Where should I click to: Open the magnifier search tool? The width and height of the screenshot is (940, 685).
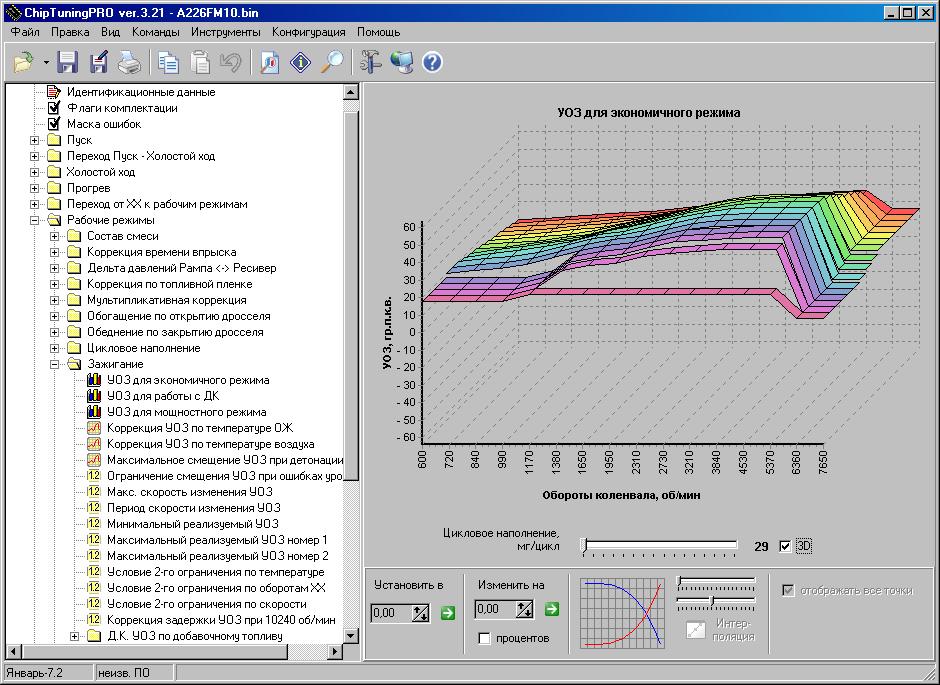(x=332, y=63)
